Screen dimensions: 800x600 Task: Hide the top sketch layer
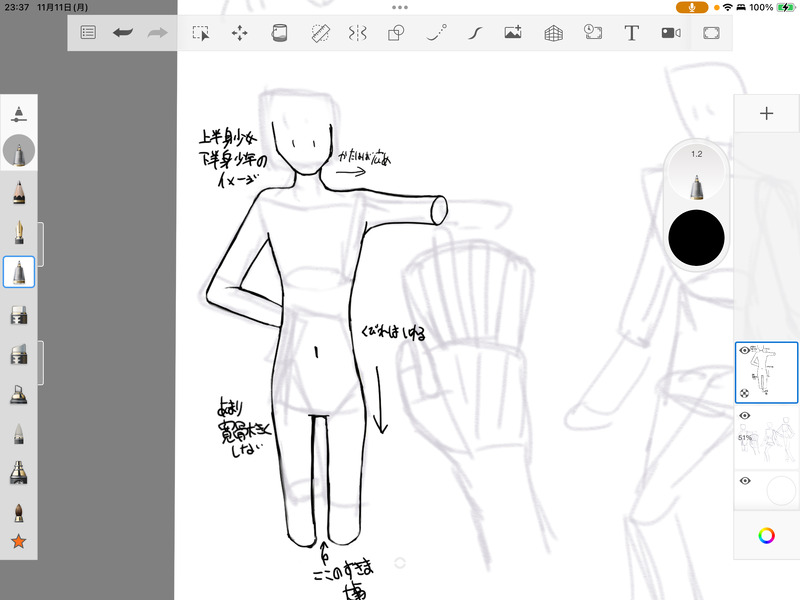point(745,351)
